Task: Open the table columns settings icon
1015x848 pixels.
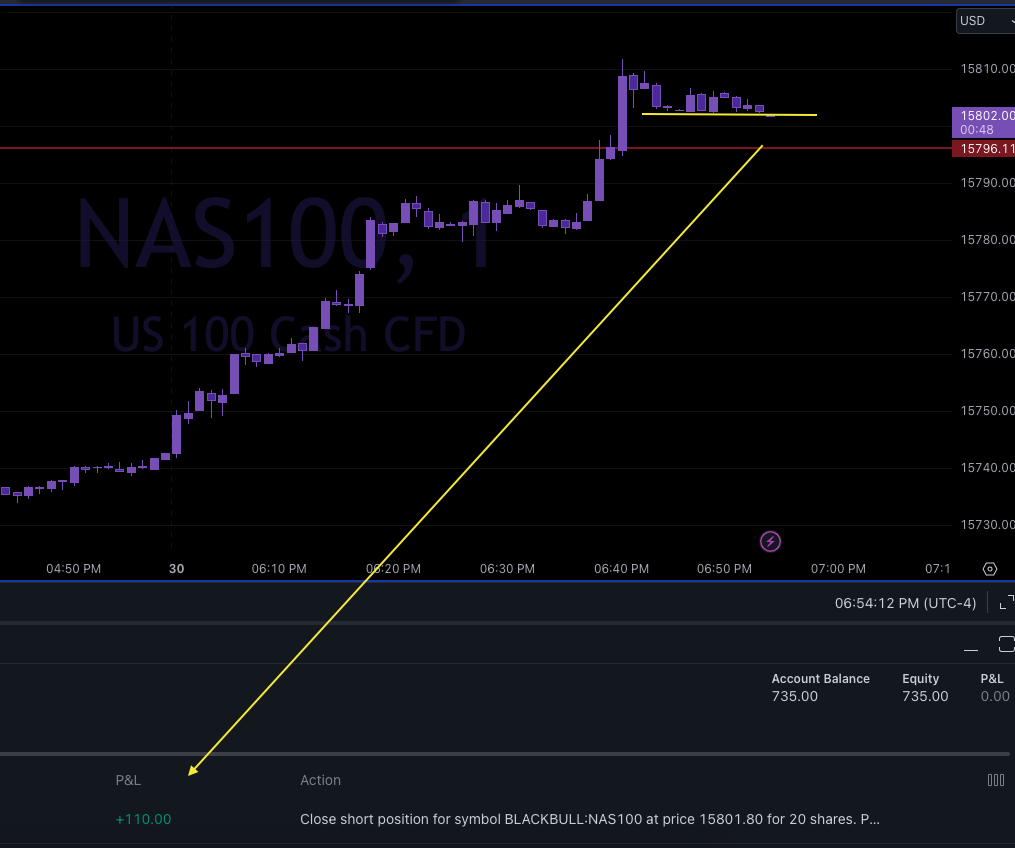Action: pos(996,780)
